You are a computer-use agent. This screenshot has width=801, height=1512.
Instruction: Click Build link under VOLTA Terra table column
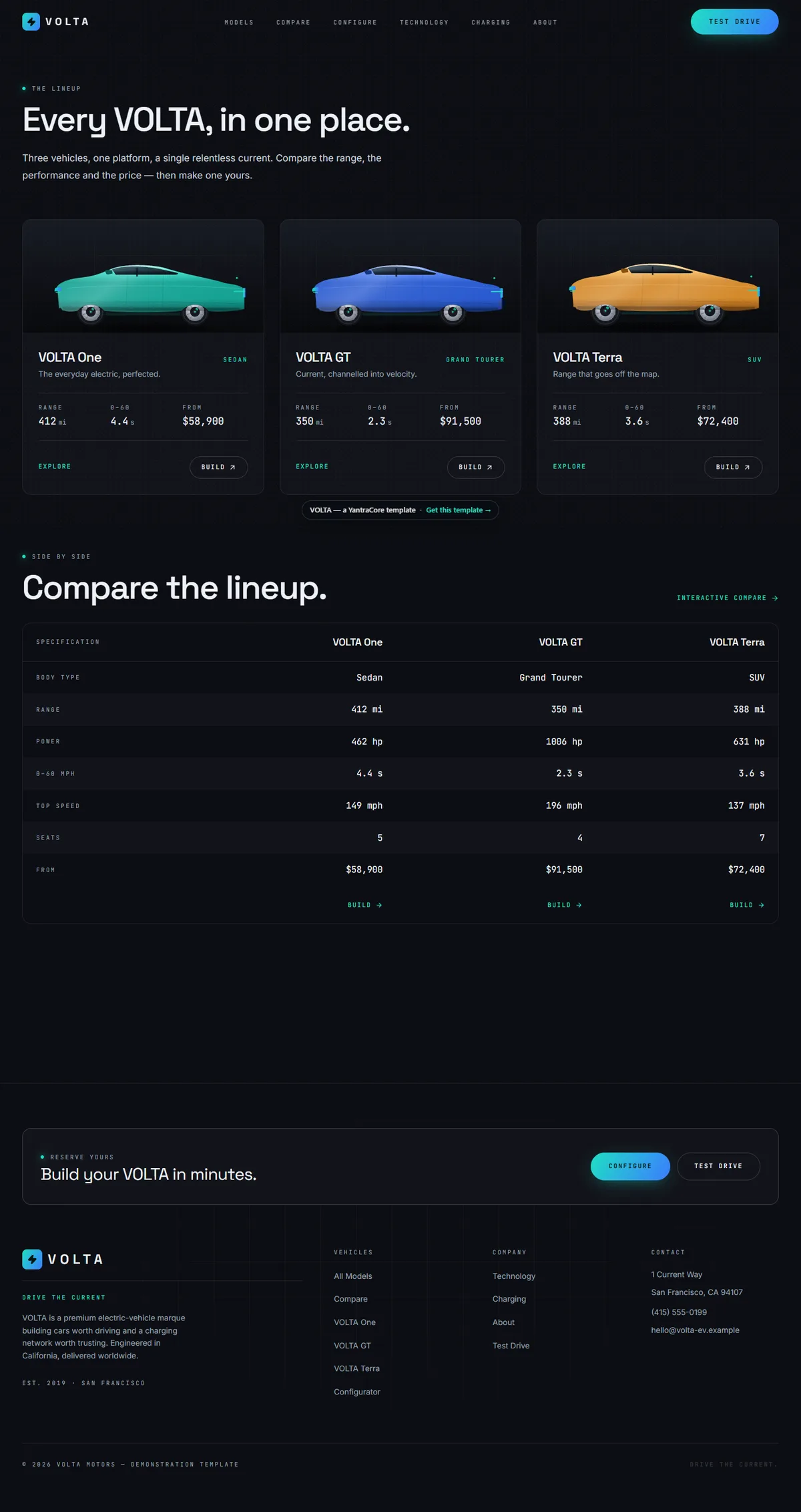[747, 905]
